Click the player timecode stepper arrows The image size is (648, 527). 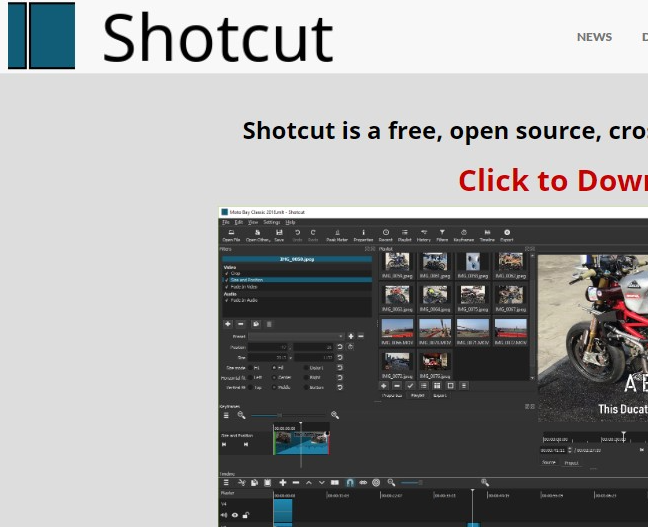click(570, 450)
